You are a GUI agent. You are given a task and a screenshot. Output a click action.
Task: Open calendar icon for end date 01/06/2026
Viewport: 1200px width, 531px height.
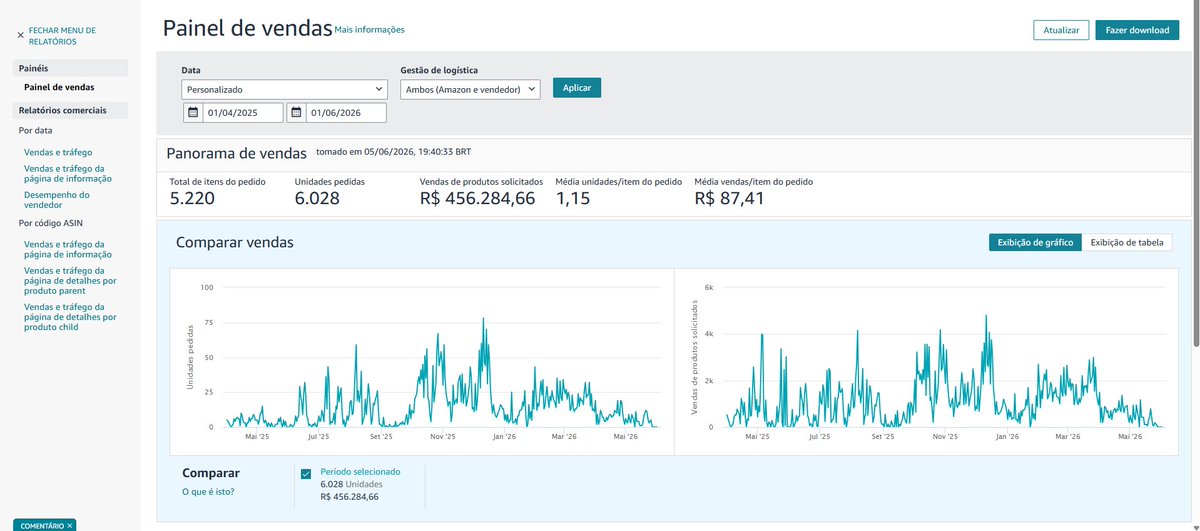coord(297,113)
